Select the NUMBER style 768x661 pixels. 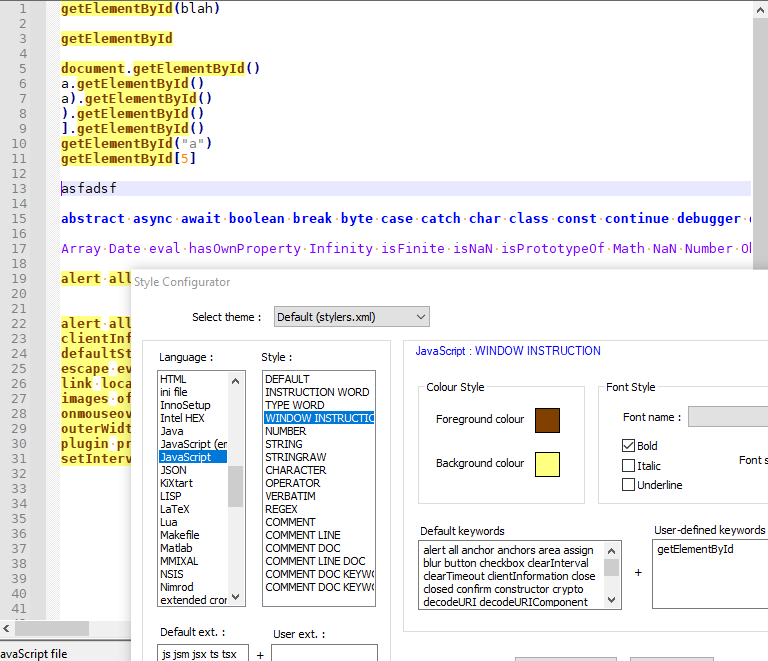click(319, 431)
